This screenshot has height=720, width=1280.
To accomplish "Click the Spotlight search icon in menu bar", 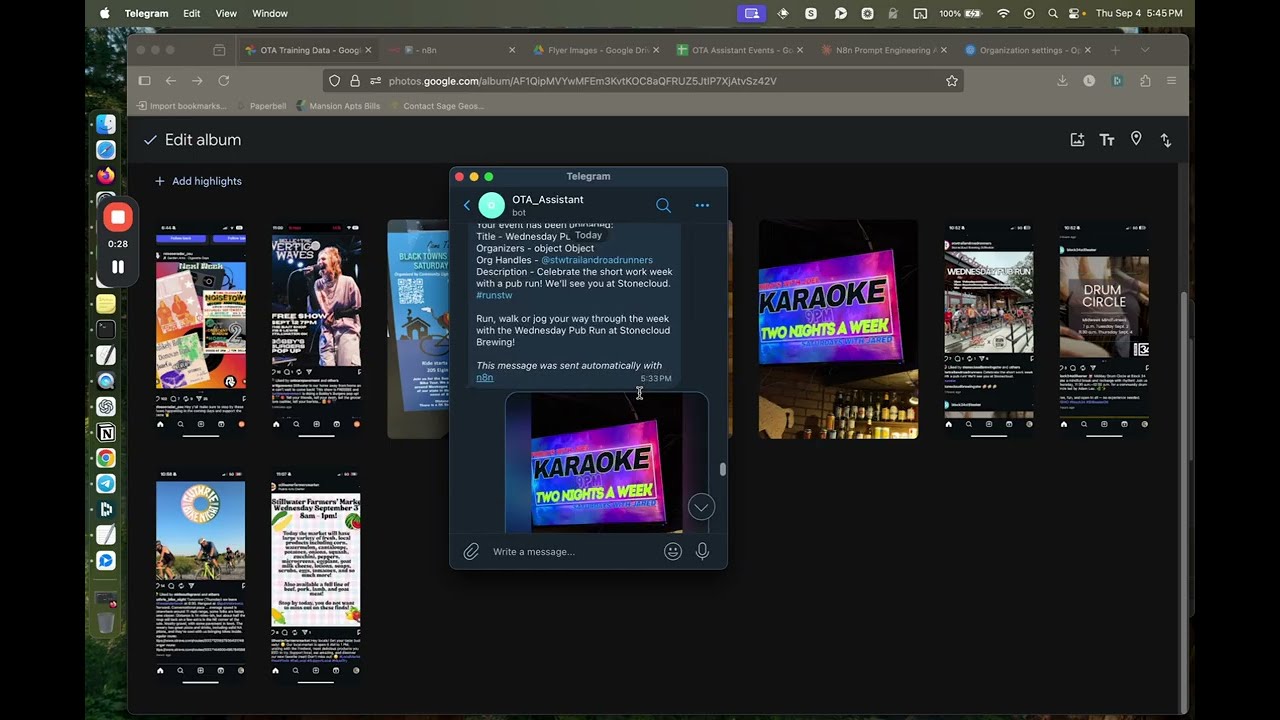I will tap(1052, 13).
